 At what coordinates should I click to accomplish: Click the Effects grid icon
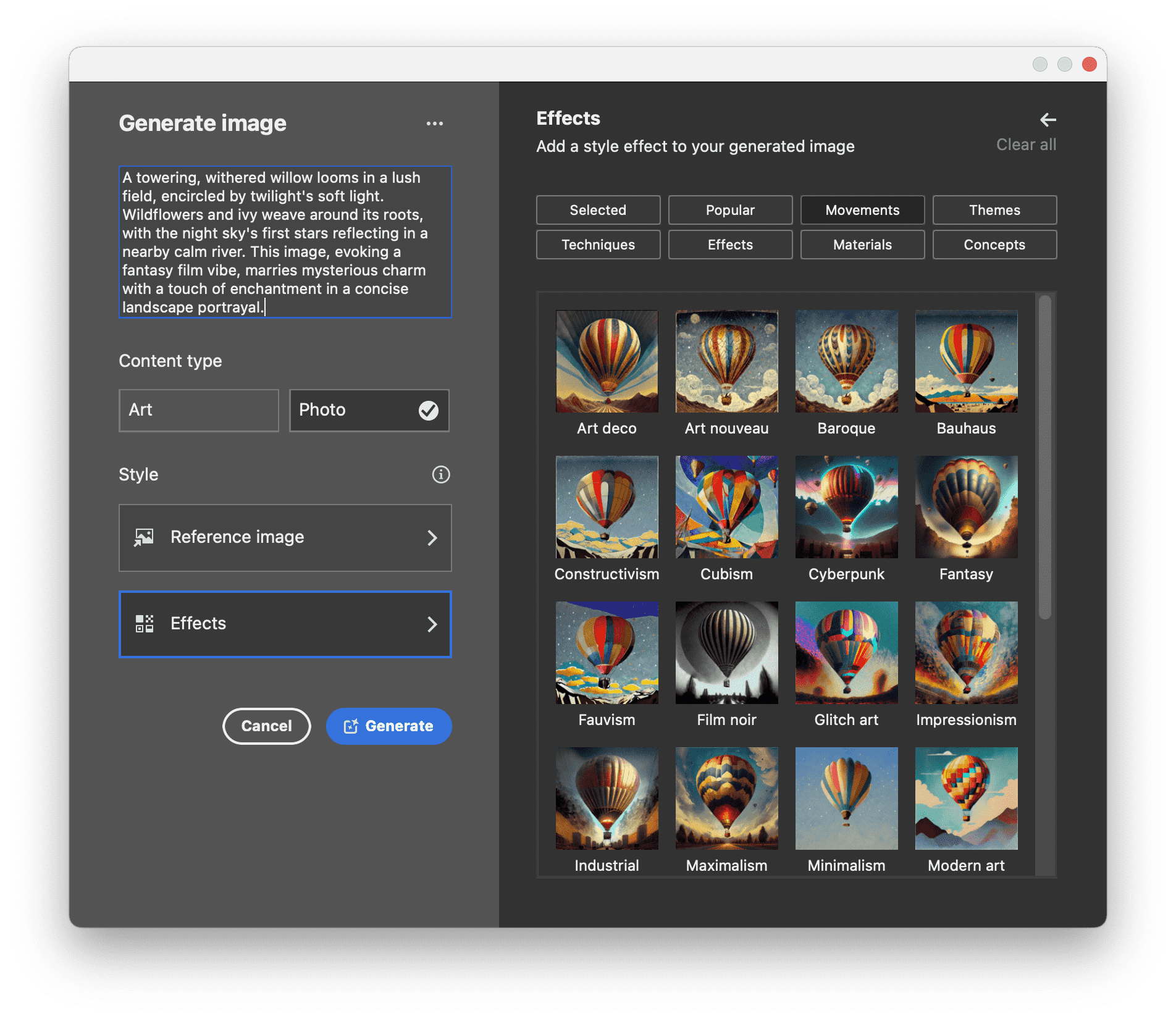[x=144, y=624]
